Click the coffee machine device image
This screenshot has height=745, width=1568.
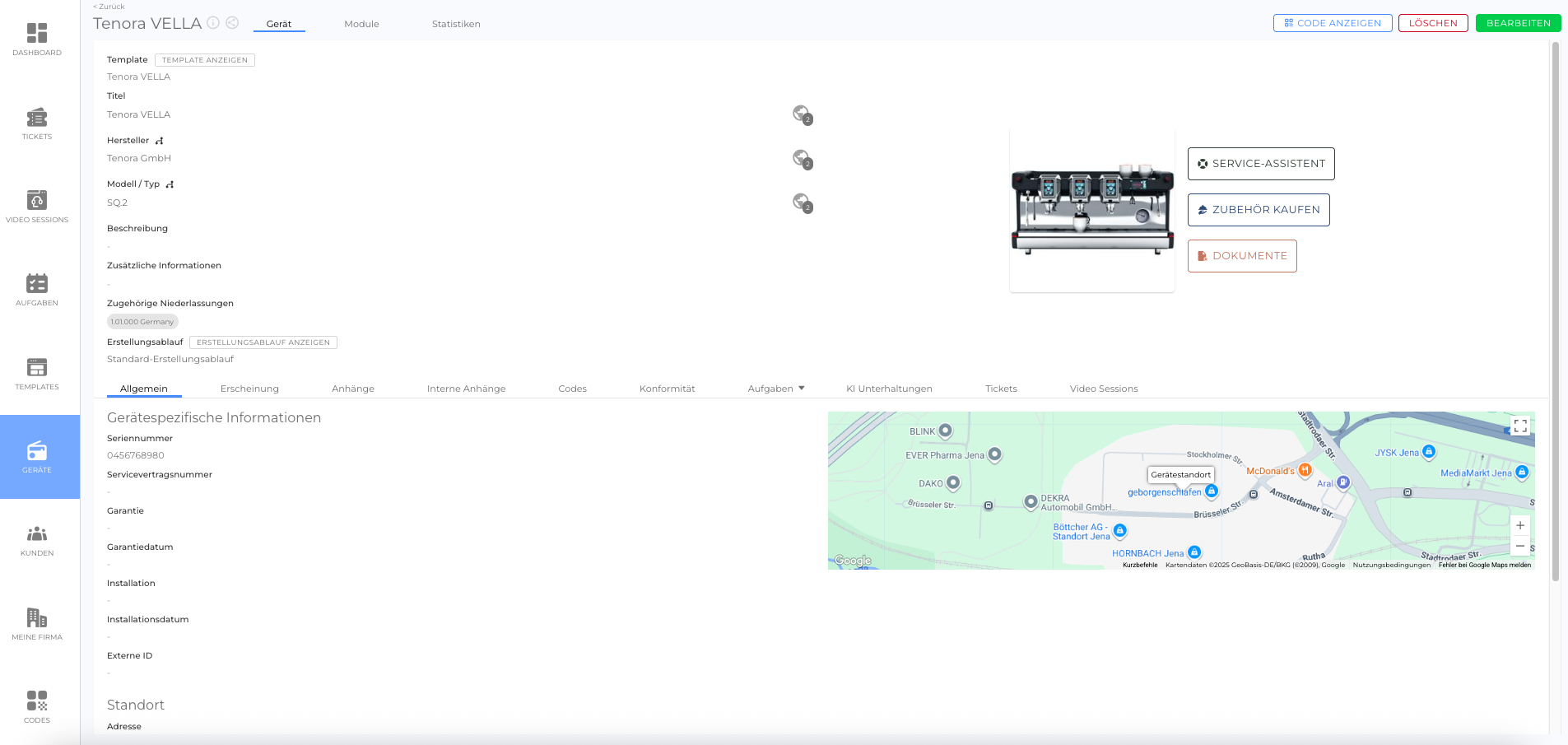click(x=1091, y=211)
